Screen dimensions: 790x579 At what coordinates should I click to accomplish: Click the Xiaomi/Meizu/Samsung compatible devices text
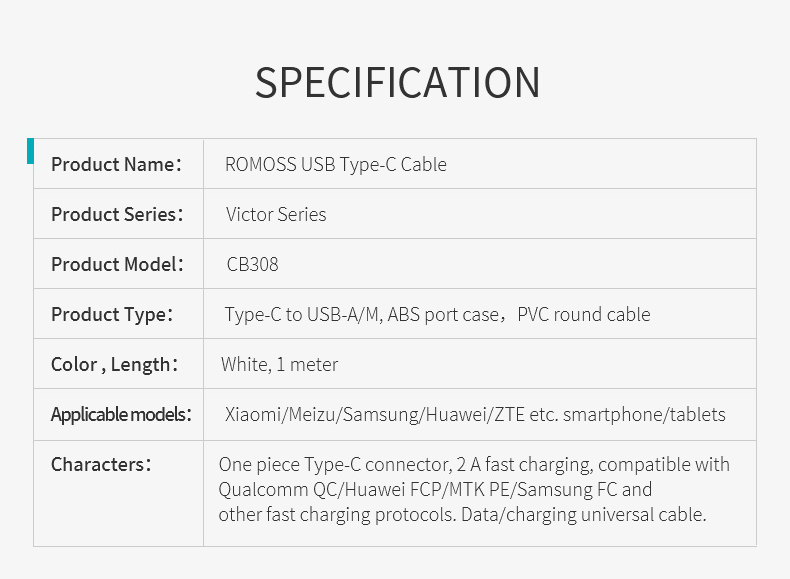(x=475, y=415)
